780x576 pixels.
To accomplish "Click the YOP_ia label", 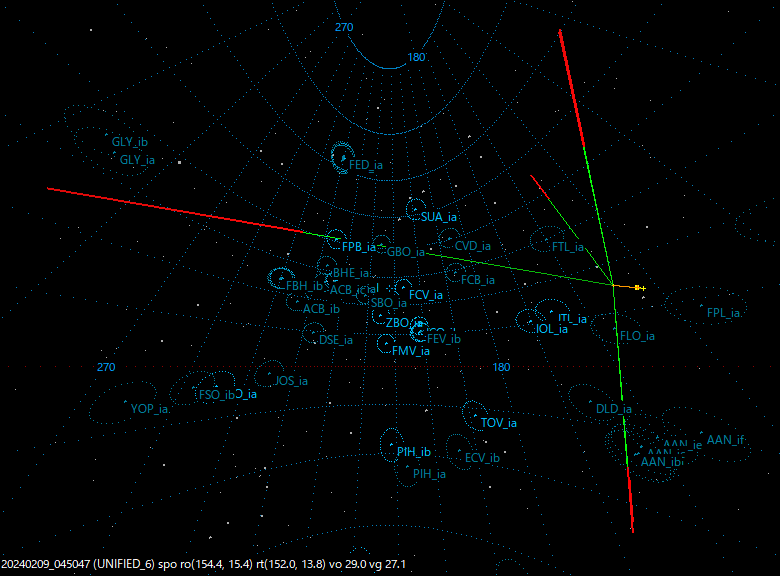I will pos(149,409).
